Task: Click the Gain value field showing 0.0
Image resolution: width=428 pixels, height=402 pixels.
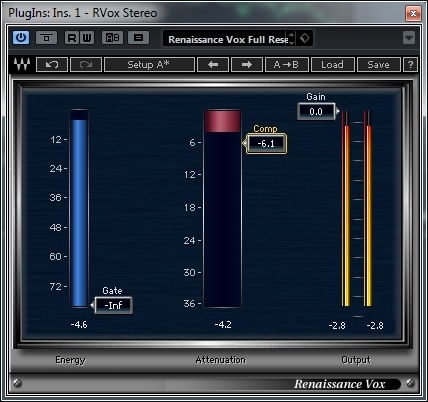Action: click(316, 111)
